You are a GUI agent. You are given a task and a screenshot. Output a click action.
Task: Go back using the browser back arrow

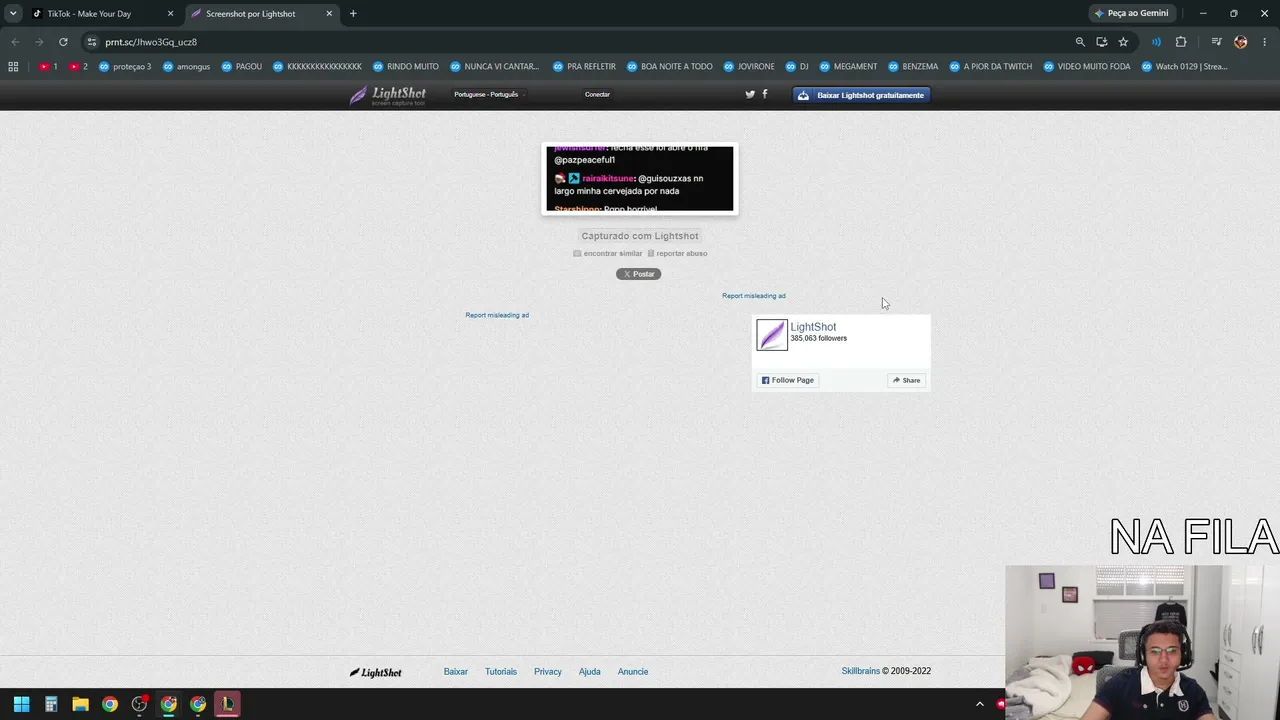pyautogui.click(x=15, y=42)
